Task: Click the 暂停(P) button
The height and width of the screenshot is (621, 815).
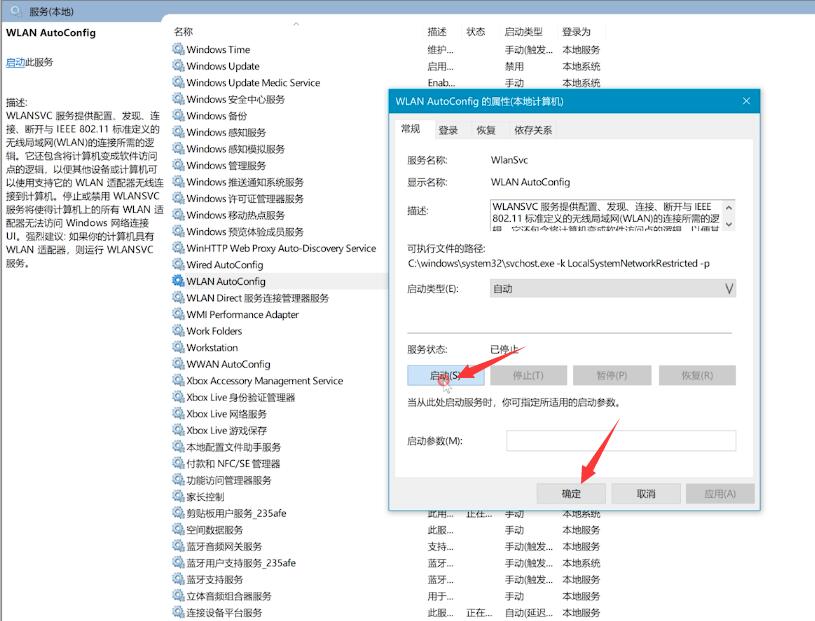Action: 612,375
